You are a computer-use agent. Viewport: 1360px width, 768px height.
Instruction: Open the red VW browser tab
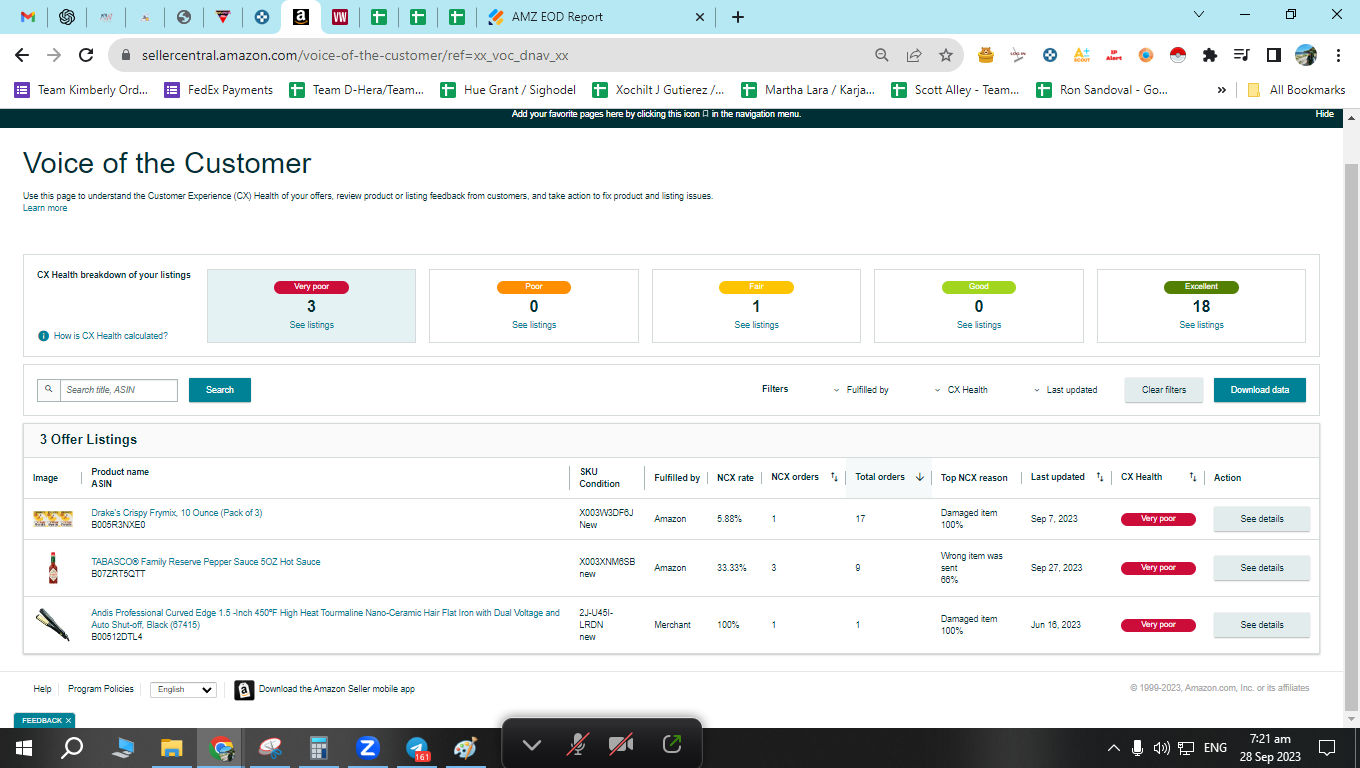(x=340, y=17)
